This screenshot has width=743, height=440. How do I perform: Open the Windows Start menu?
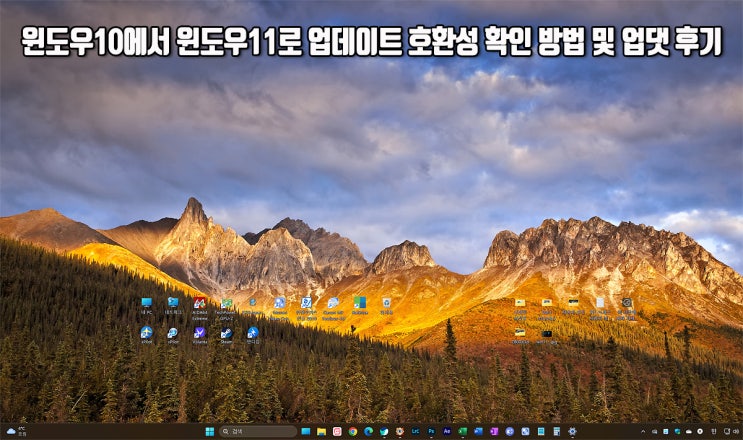pos(209,431)
